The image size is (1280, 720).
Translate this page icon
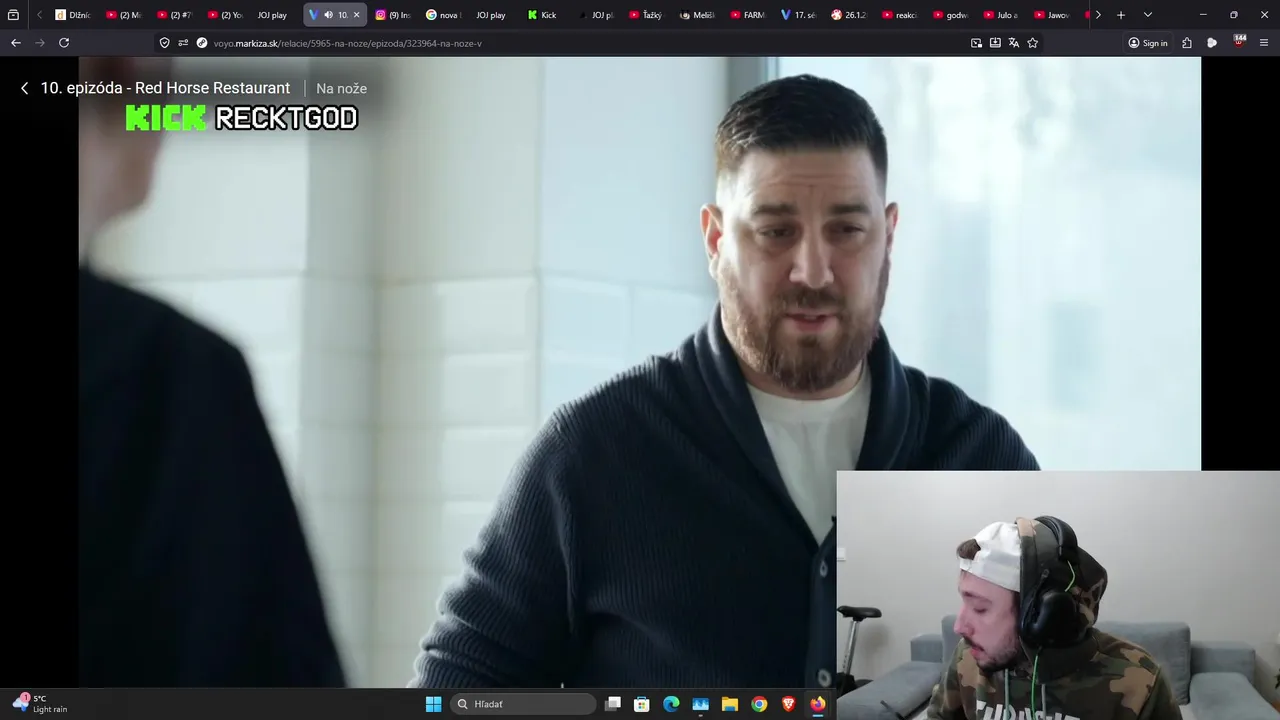1014,43
